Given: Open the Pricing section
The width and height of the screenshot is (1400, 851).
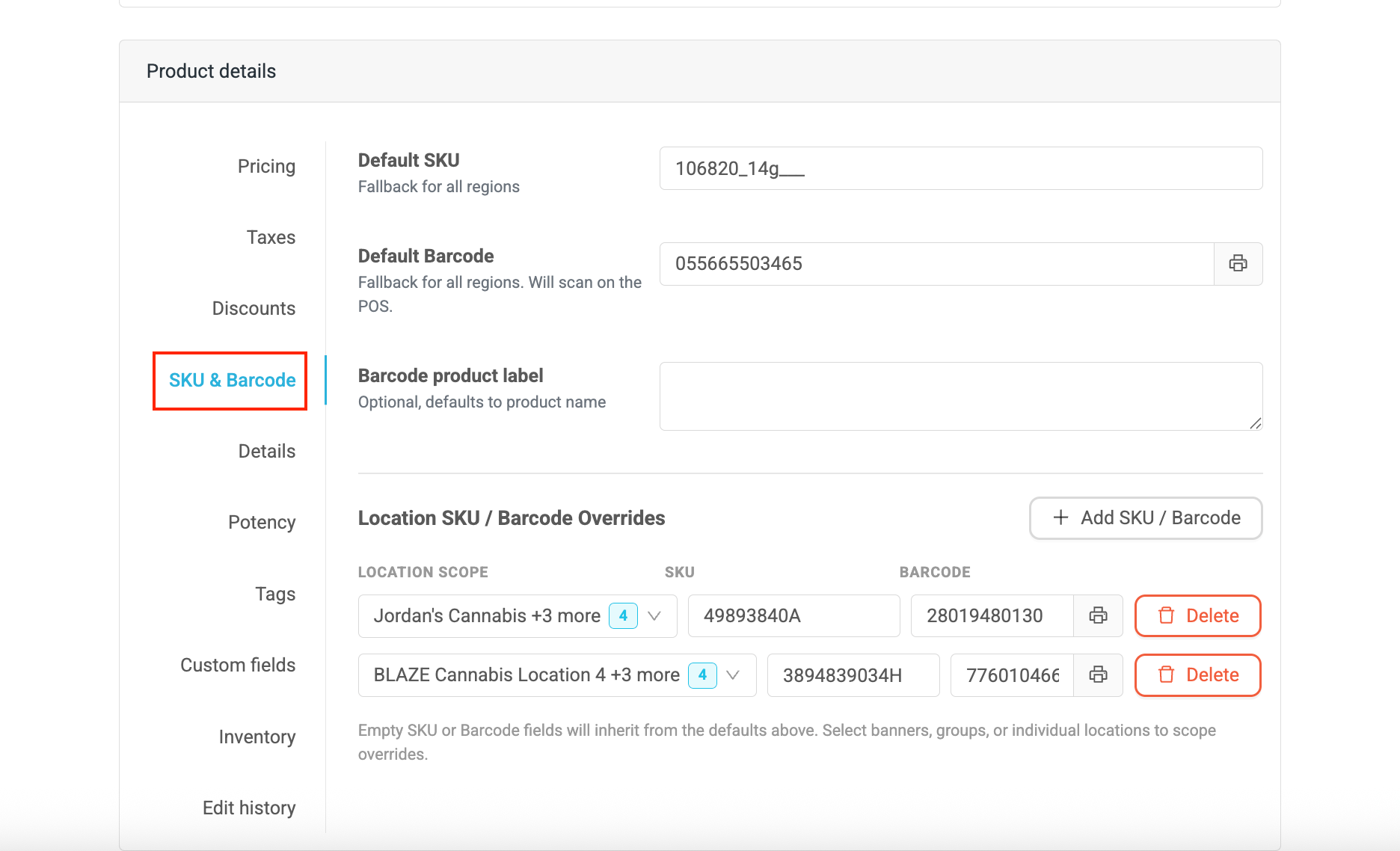Looking at the screenshot, I should point(266,166).
